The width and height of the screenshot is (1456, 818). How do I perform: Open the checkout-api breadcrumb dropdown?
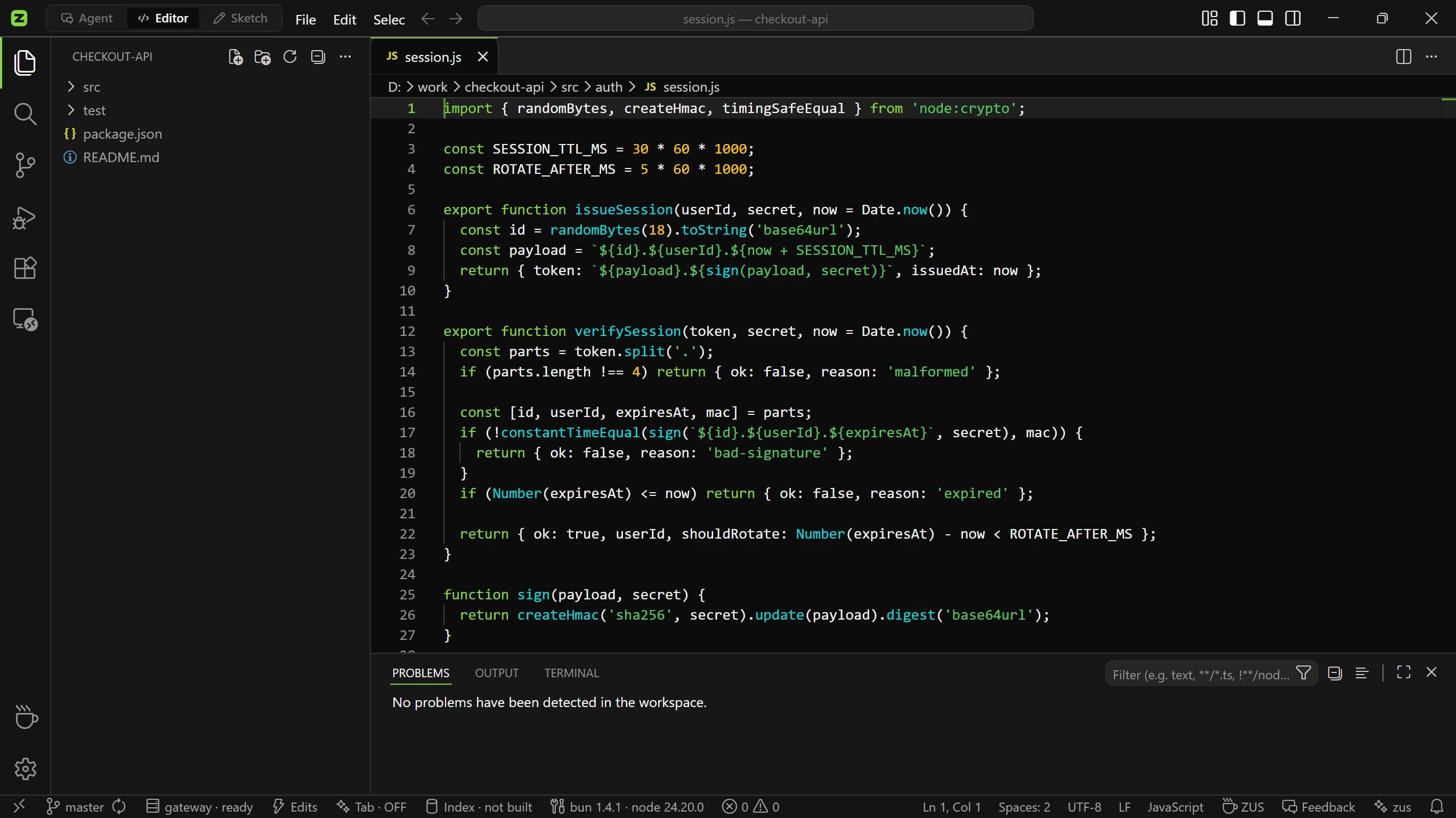tap(504, 87)
